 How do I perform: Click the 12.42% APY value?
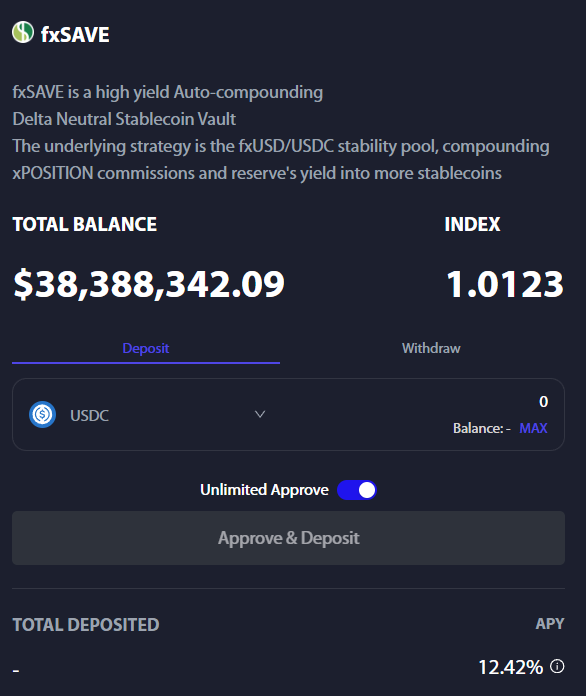(511, 667)
